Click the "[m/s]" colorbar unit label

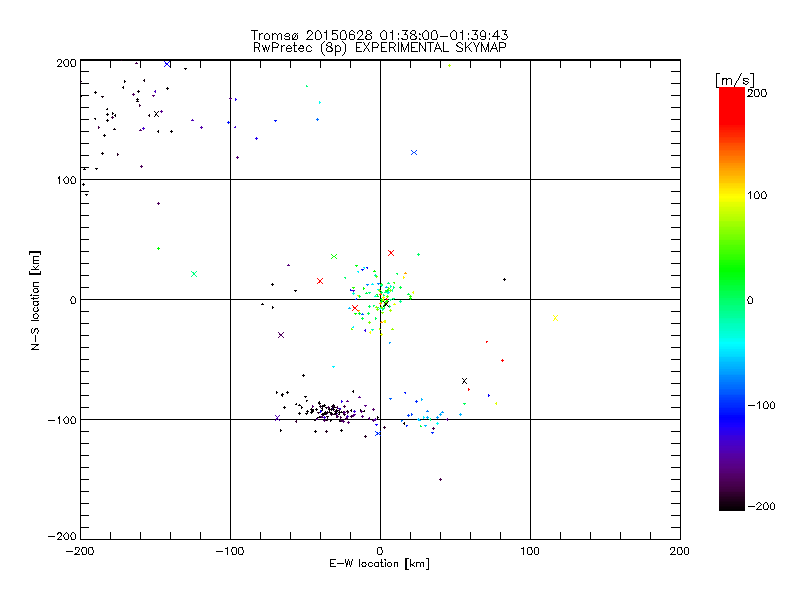pos(735,80)
